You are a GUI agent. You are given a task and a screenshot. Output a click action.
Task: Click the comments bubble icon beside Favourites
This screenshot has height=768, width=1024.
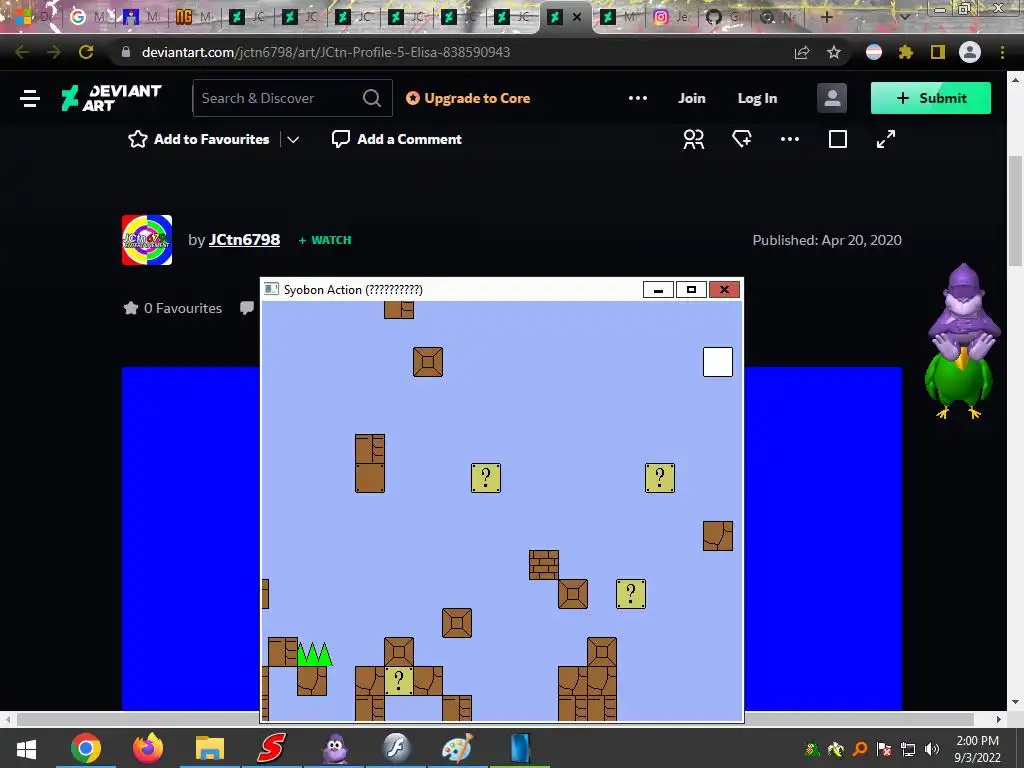(247, 308)
